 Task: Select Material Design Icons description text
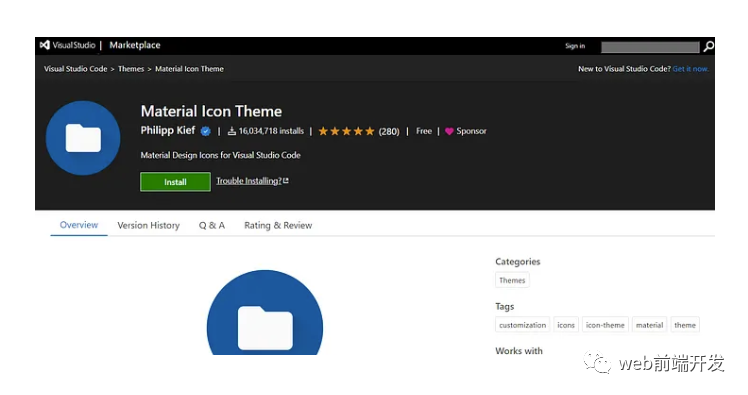[220, 155]
